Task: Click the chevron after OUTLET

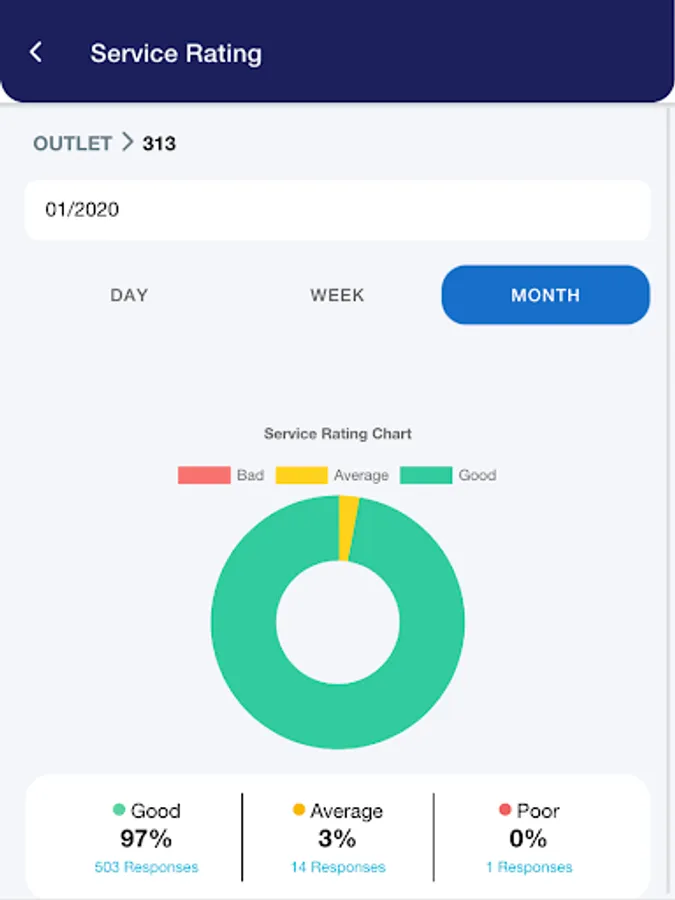Action: tap(127, 142)
